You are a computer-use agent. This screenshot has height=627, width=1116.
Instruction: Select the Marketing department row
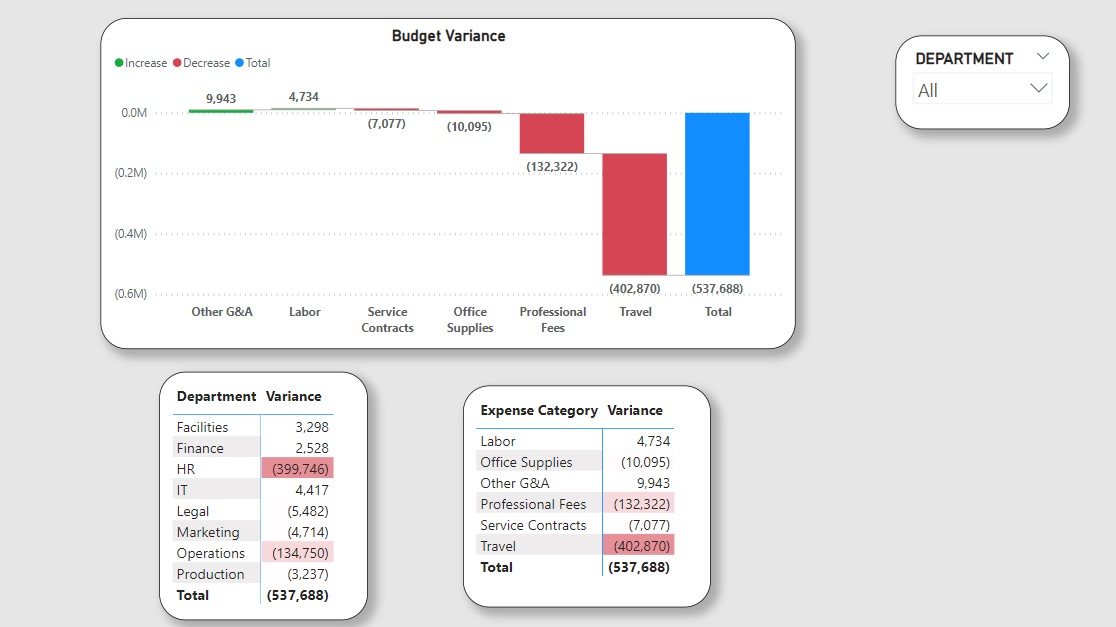253,532
